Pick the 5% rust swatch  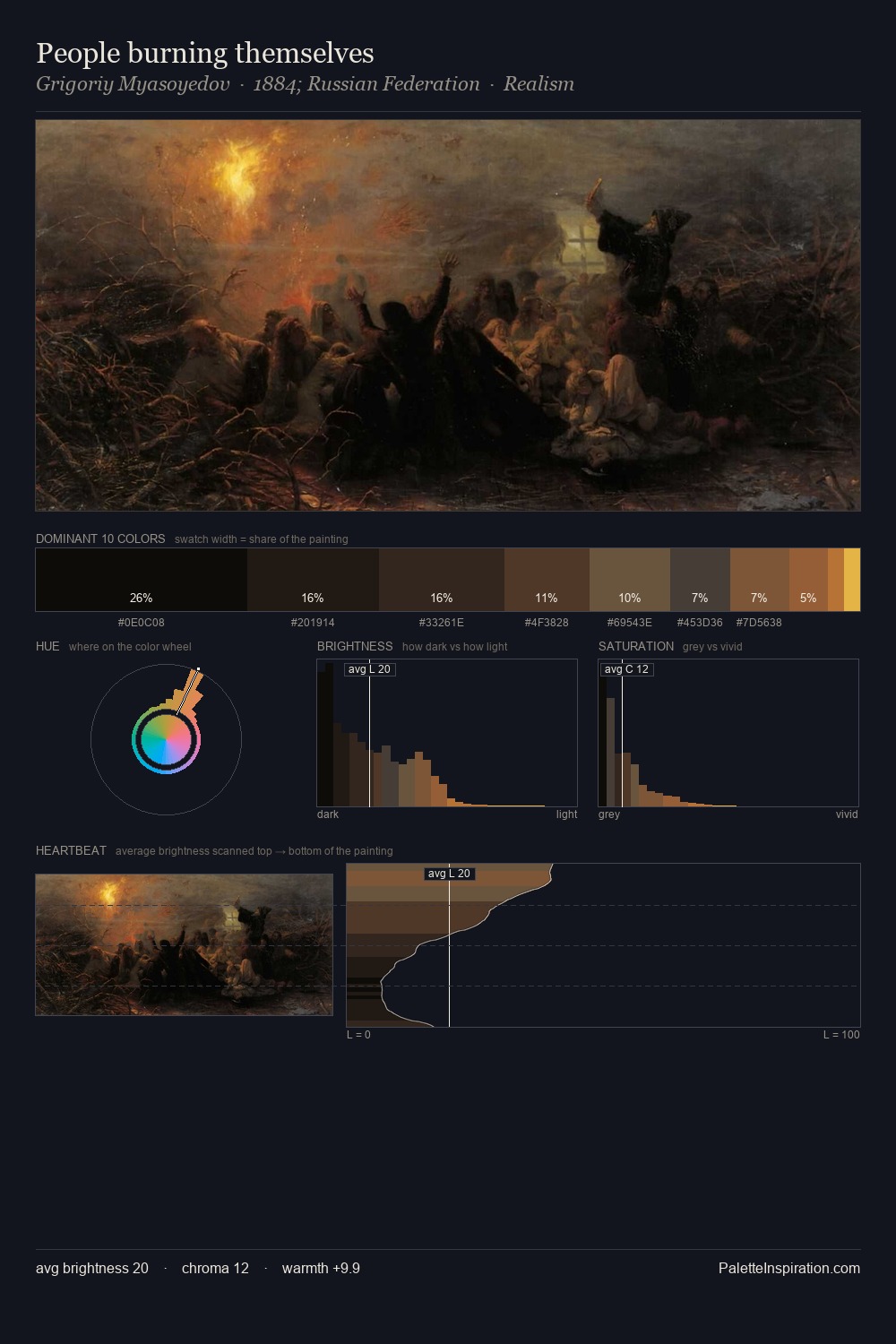coord(808,580)
